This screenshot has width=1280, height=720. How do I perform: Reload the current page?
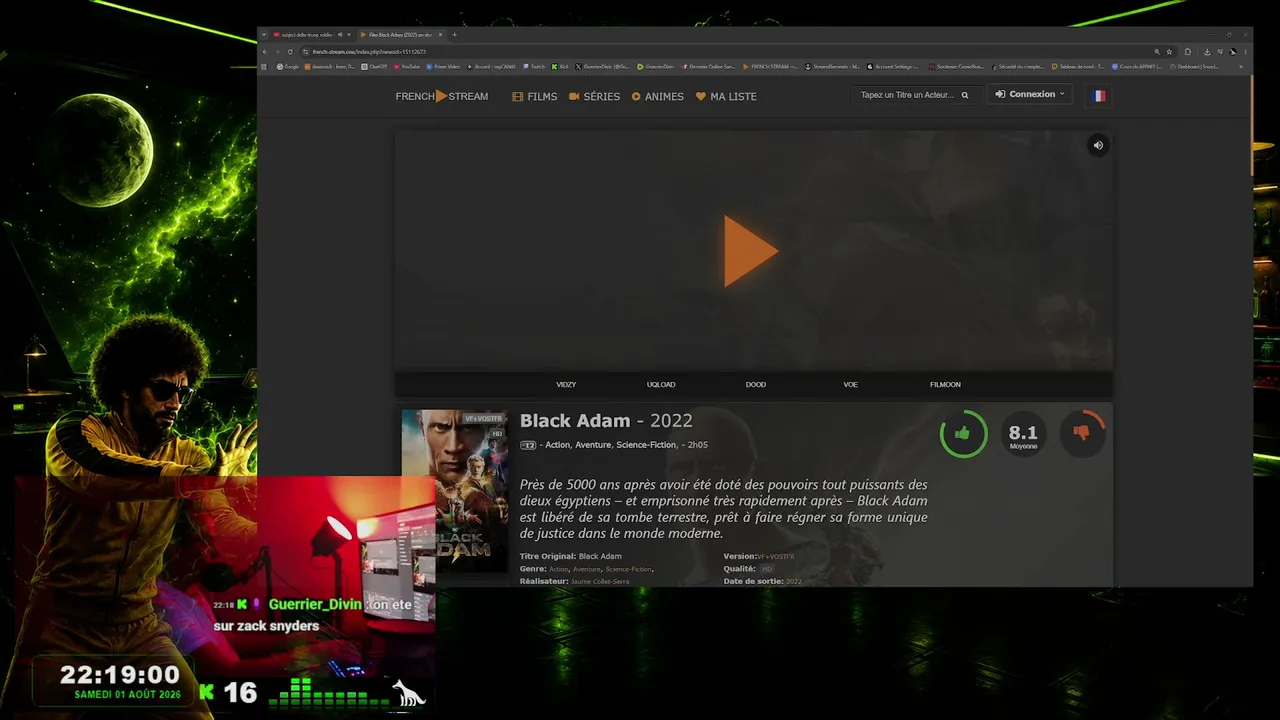291,52
